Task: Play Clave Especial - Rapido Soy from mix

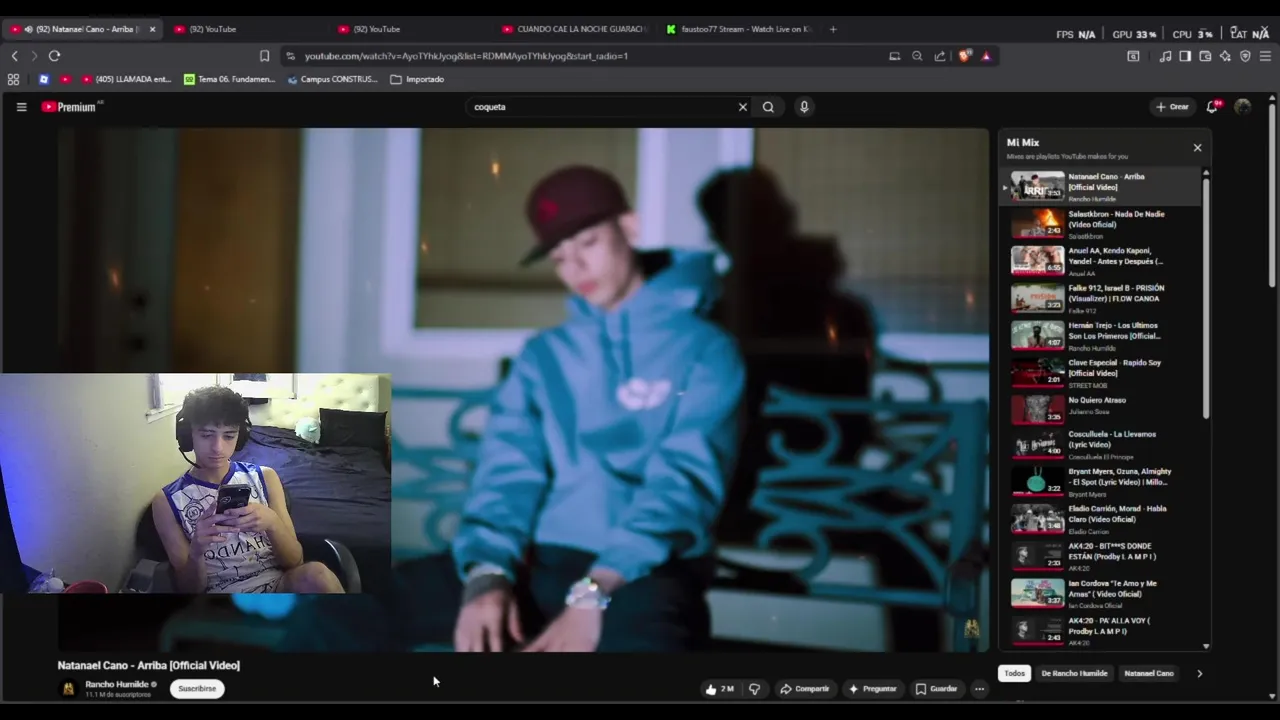Action: coord(1102,373)
